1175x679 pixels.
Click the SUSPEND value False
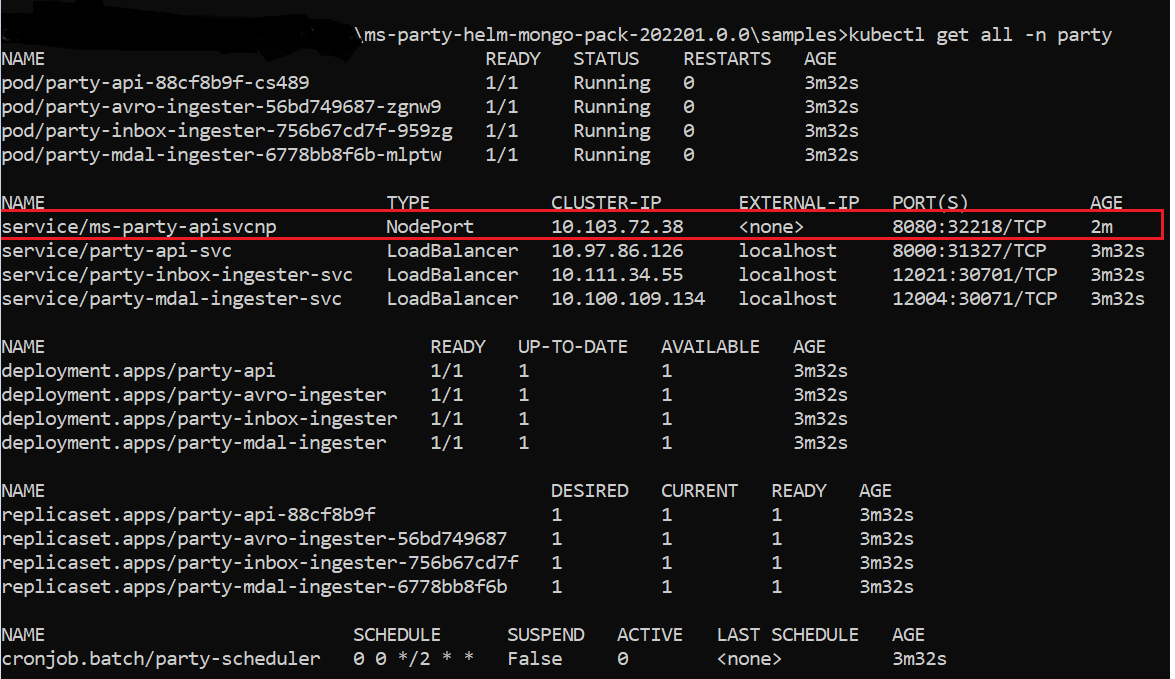[534, 659]
